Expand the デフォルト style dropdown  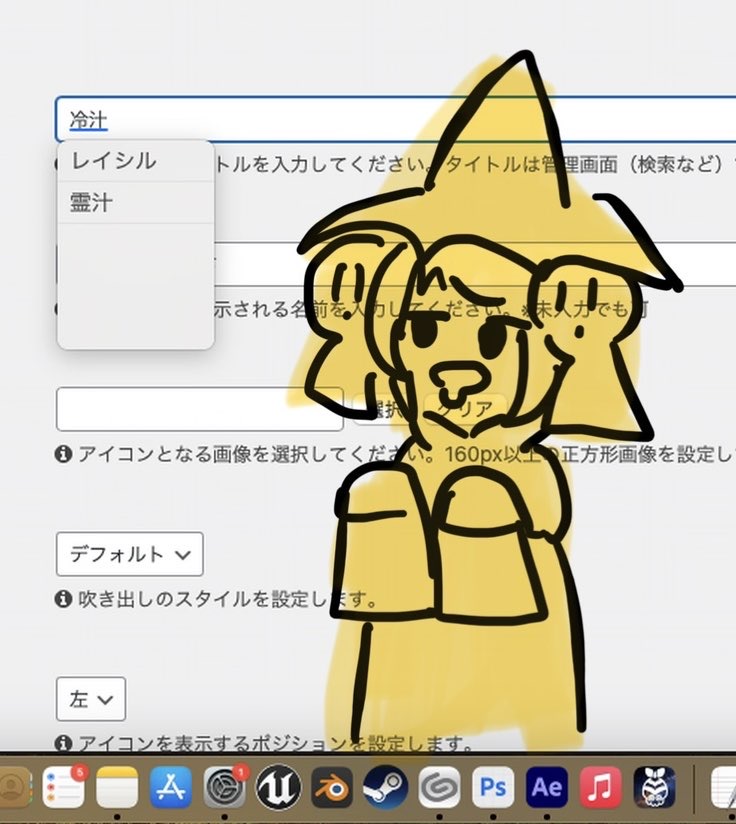129,554
